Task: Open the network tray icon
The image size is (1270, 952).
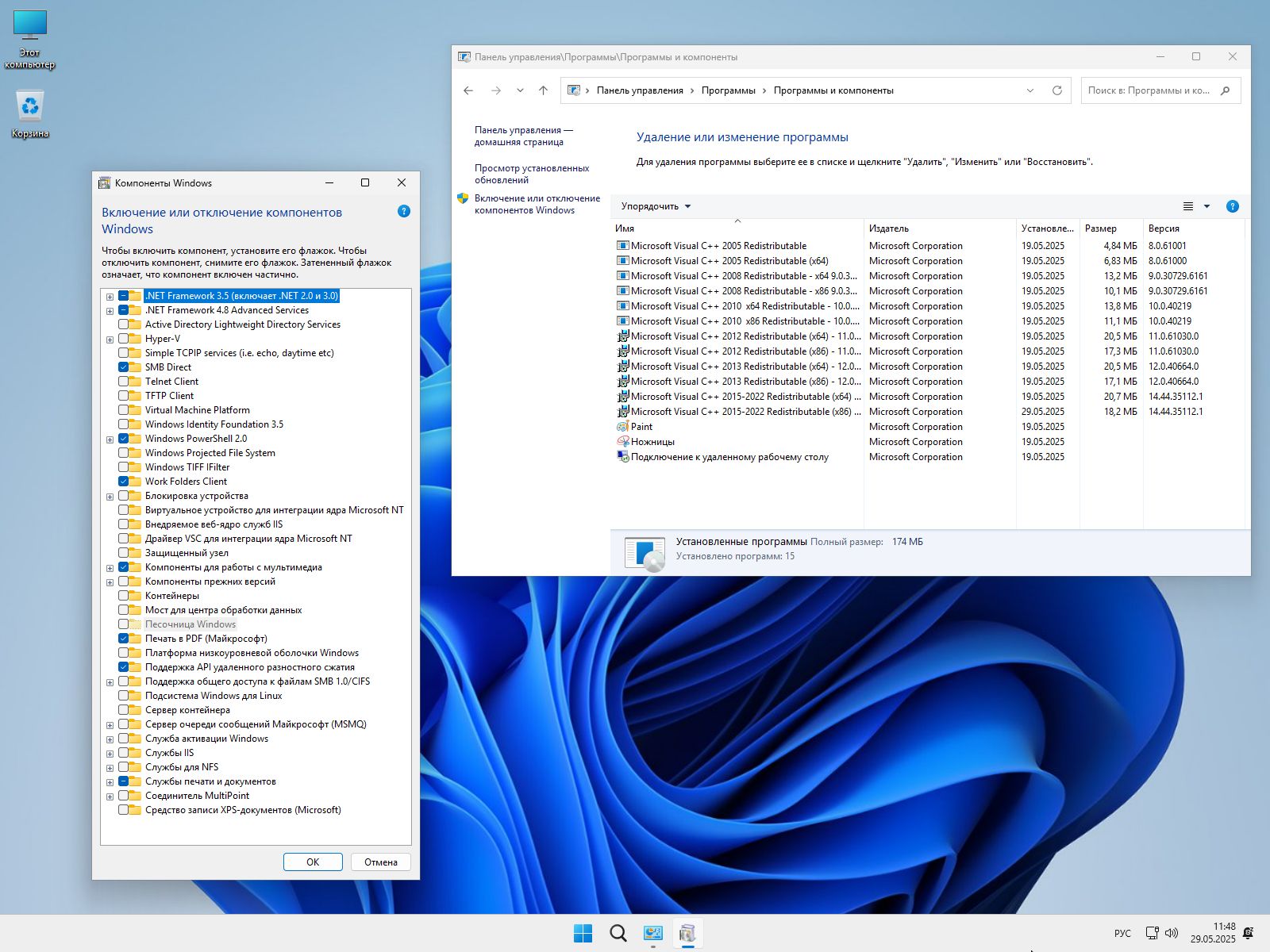Action: [1153, 934]
